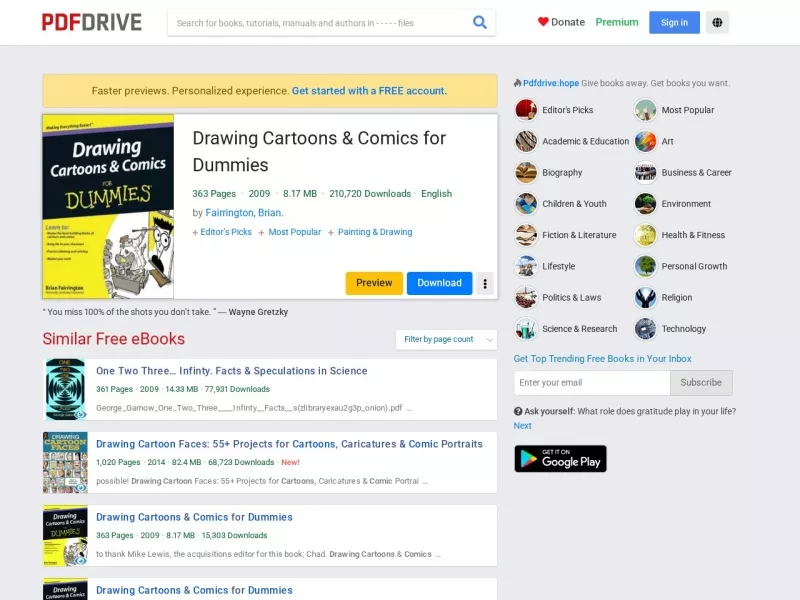Click the yellow Preview button

click(x=374, y=283)
